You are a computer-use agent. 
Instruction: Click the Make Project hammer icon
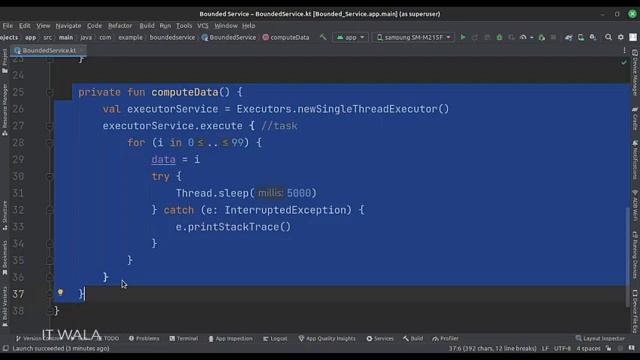323,37
